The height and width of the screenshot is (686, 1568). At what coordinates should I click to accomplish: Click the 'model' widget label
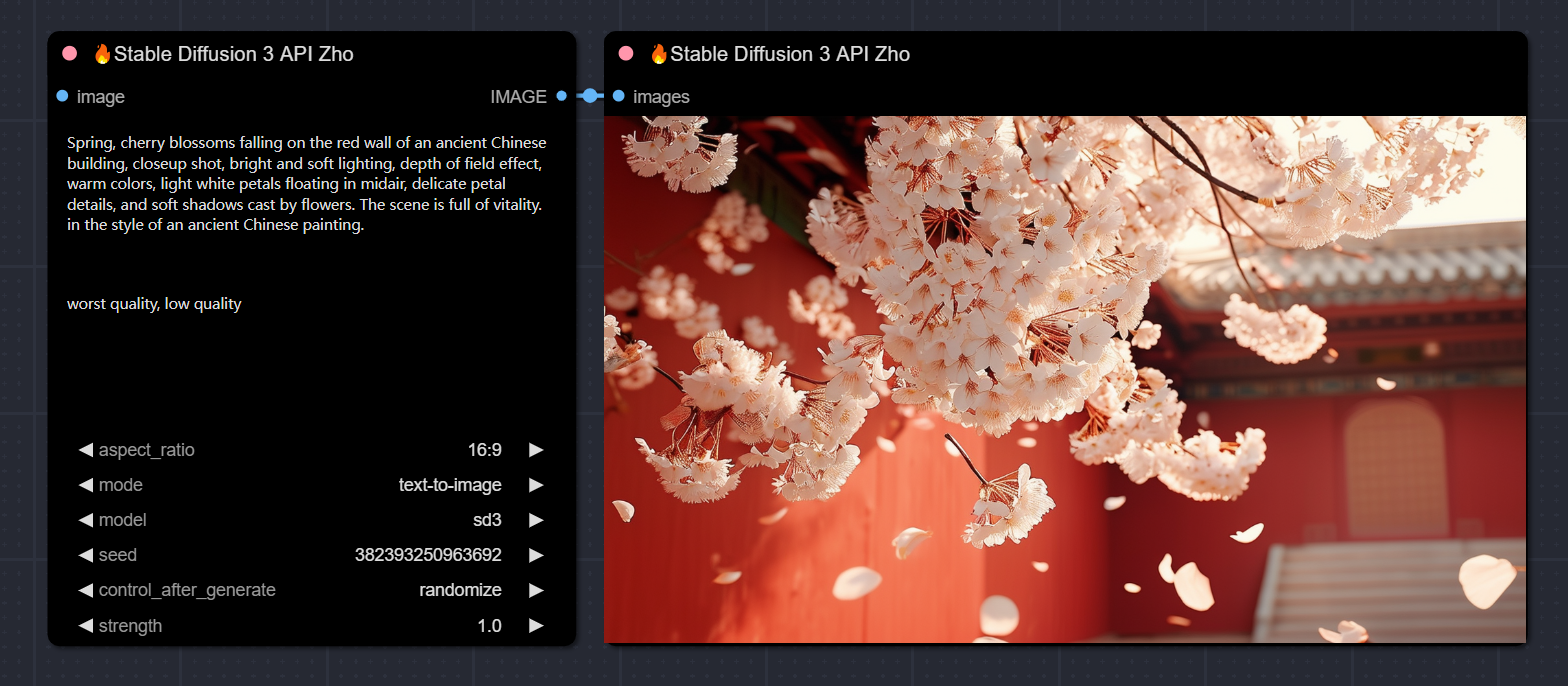point(122,520)
